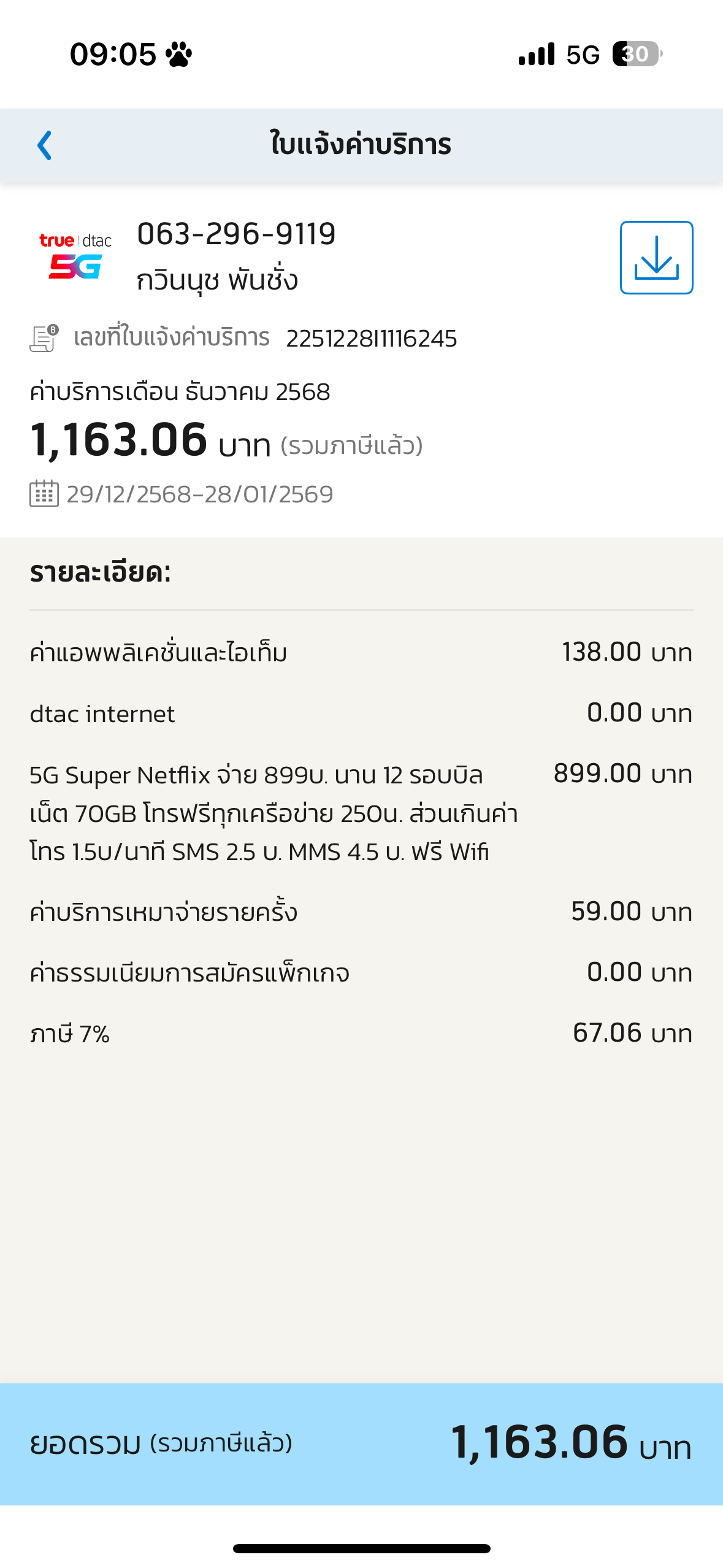Tap the back chevron arrow
The width and height of the screenshot is (723, 1568).
(45, 145)
